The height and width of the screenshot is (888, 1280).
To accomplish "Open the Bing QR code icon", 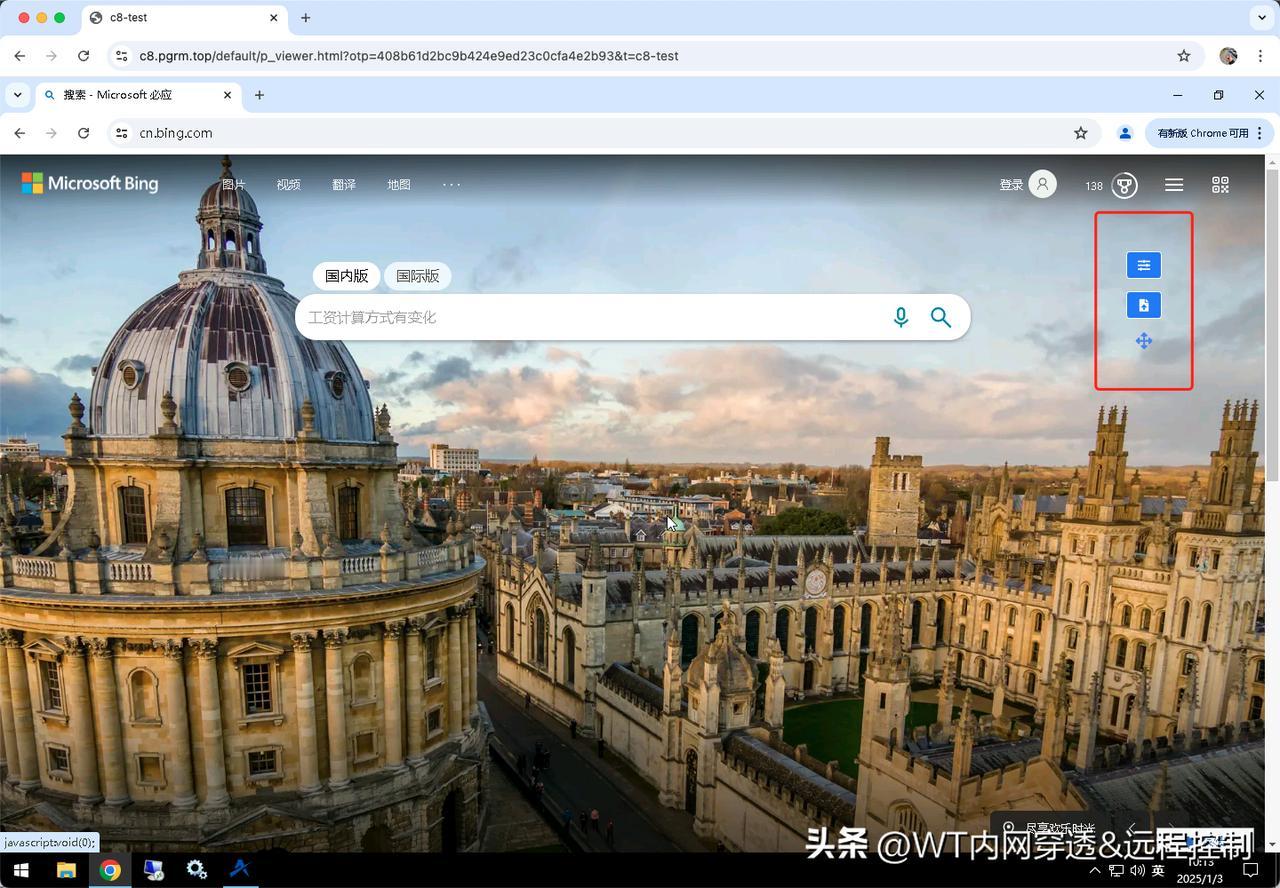I will pos(1220,185).
